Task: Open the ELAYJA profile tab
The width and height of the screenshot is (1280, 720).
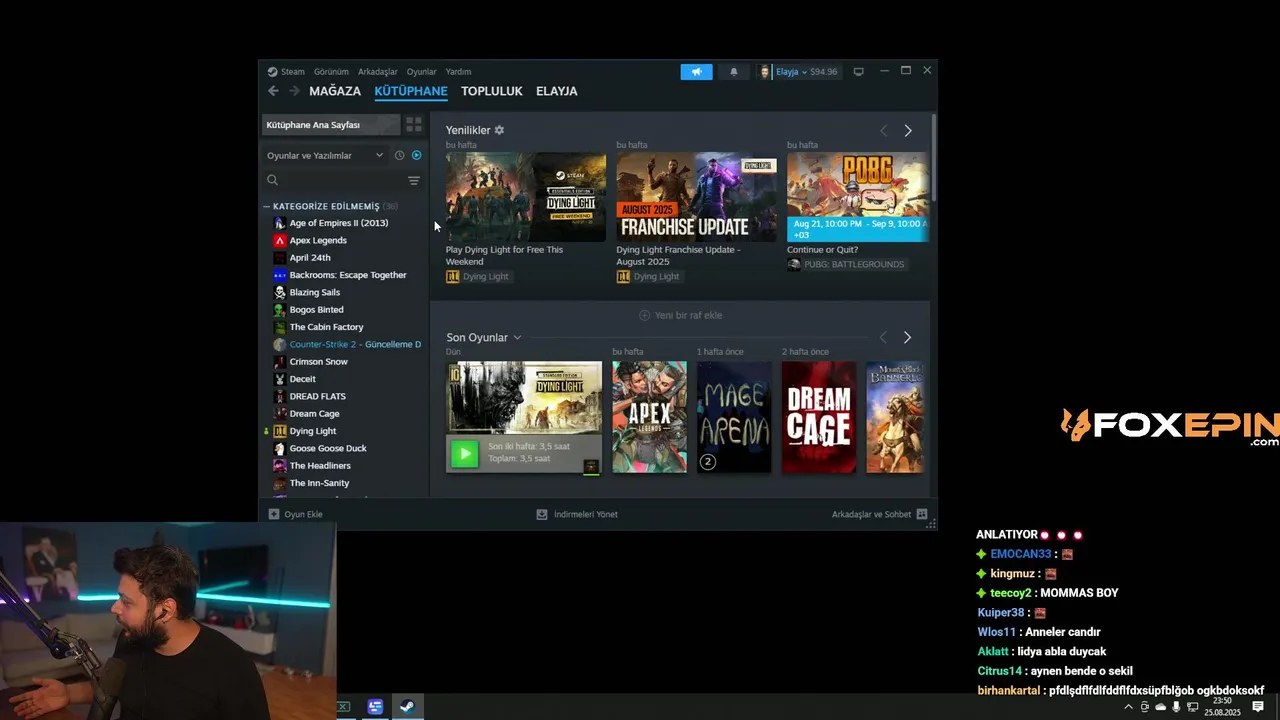Action: [557, 91]
